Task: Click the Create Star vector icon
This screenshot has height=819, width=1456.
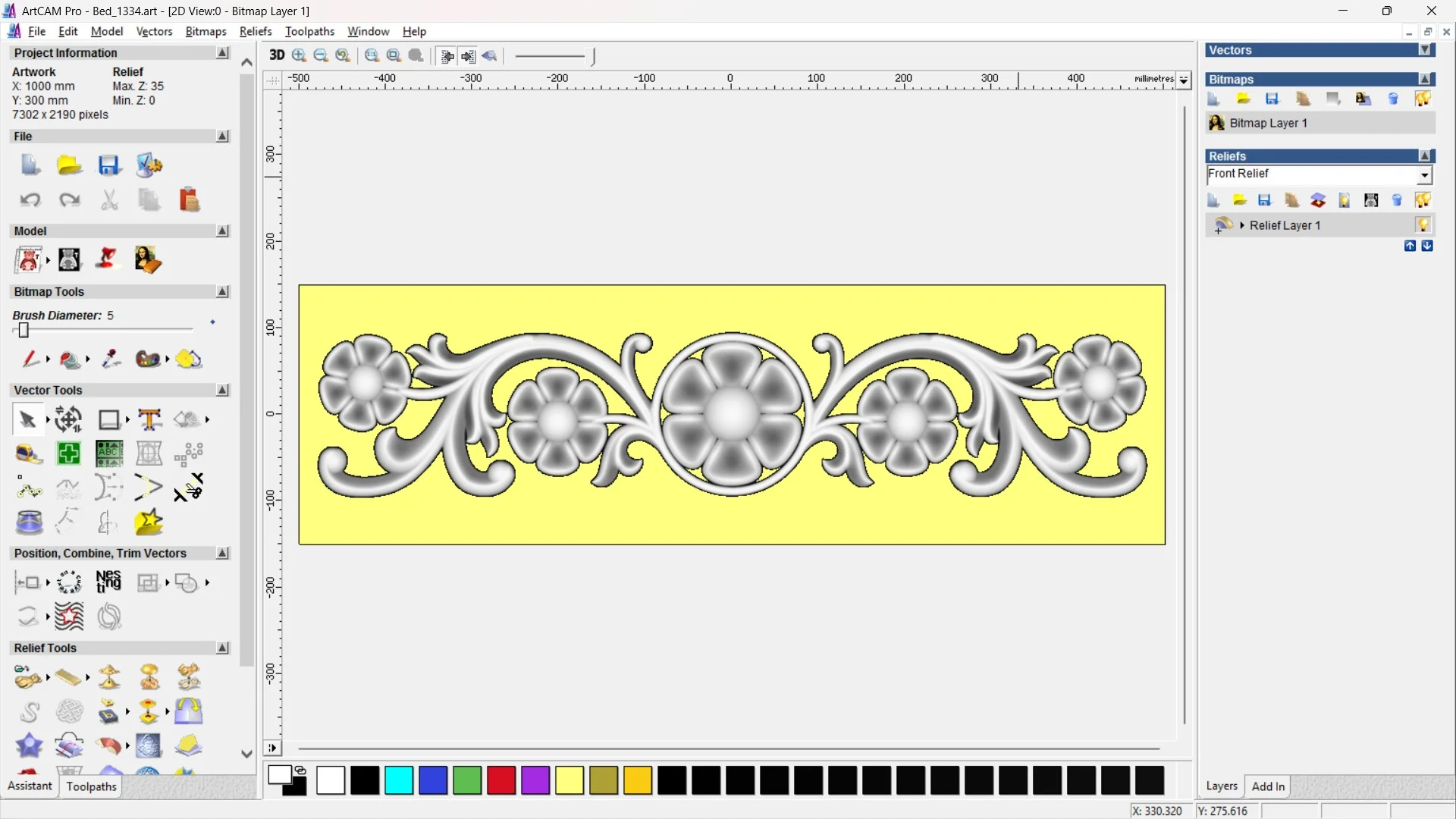Action: pos(149,522)
